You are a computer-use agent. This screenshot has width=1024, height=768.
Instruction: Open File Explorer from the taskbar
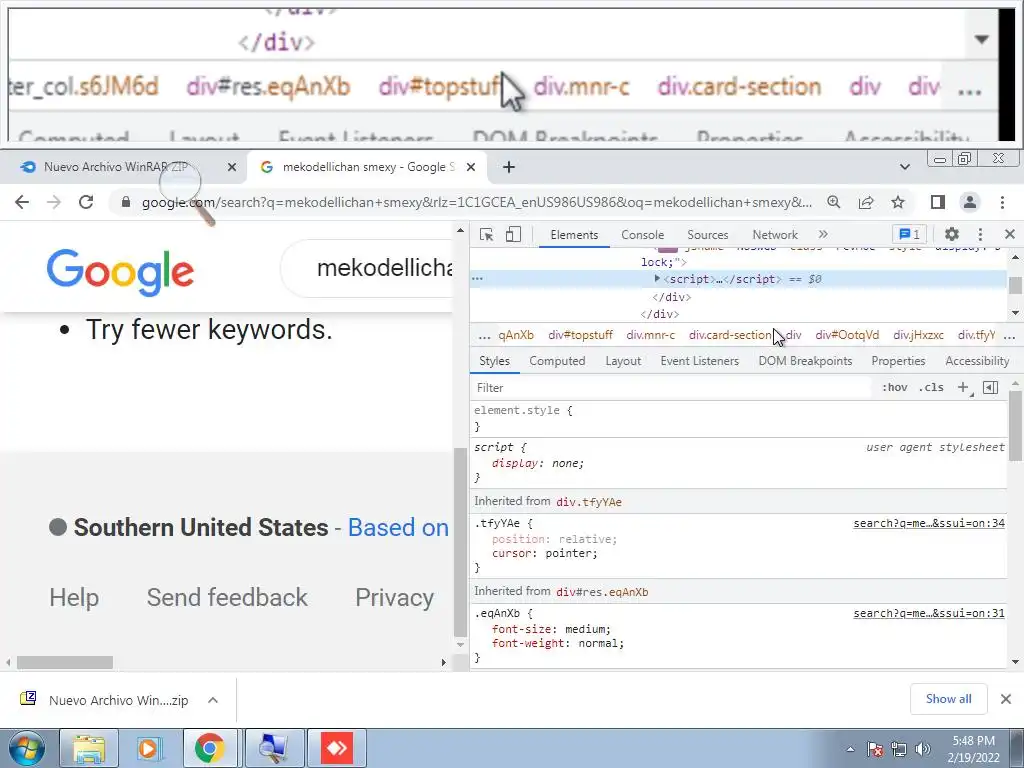click(x=88, y=748)
